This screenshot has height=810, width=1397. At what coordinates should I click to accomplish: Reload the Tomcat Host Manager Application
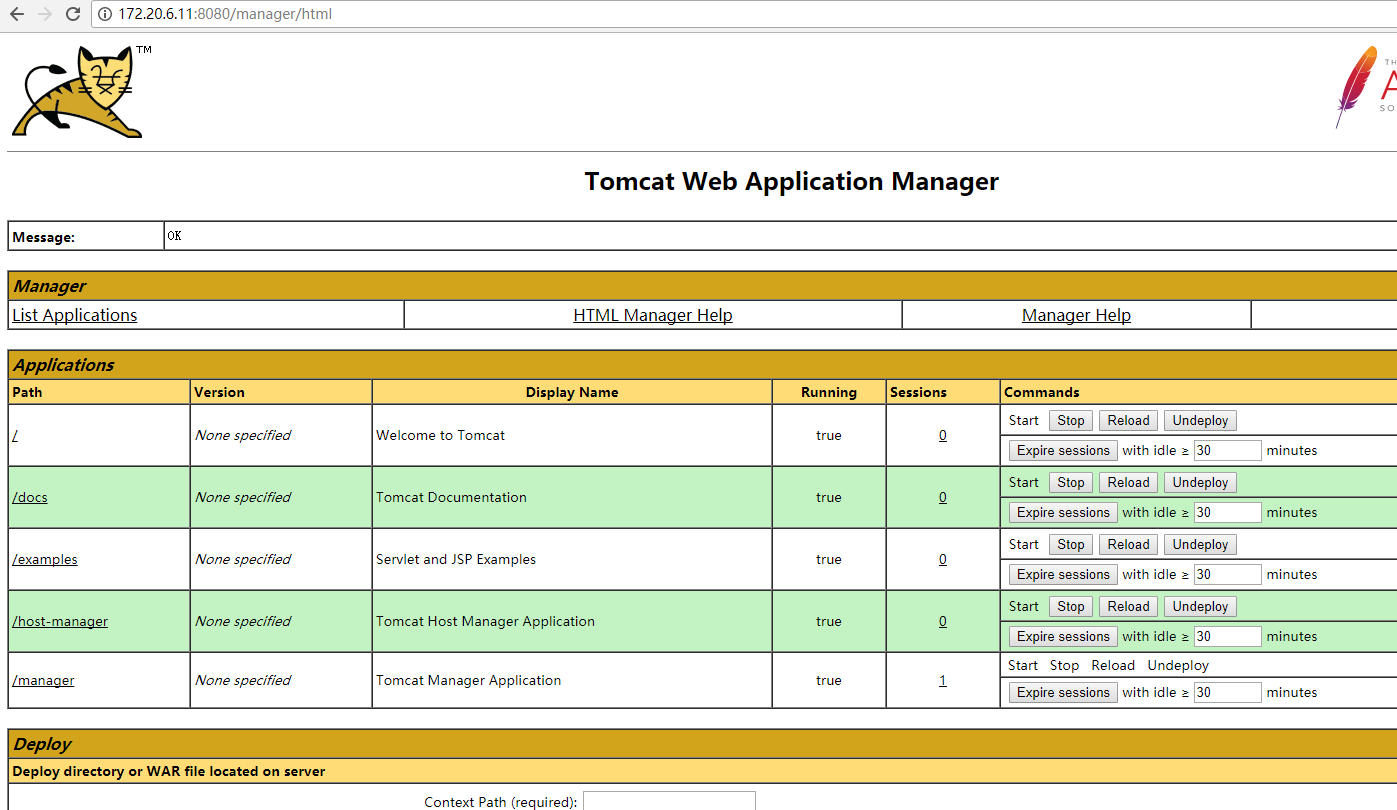coord(1129,607)
